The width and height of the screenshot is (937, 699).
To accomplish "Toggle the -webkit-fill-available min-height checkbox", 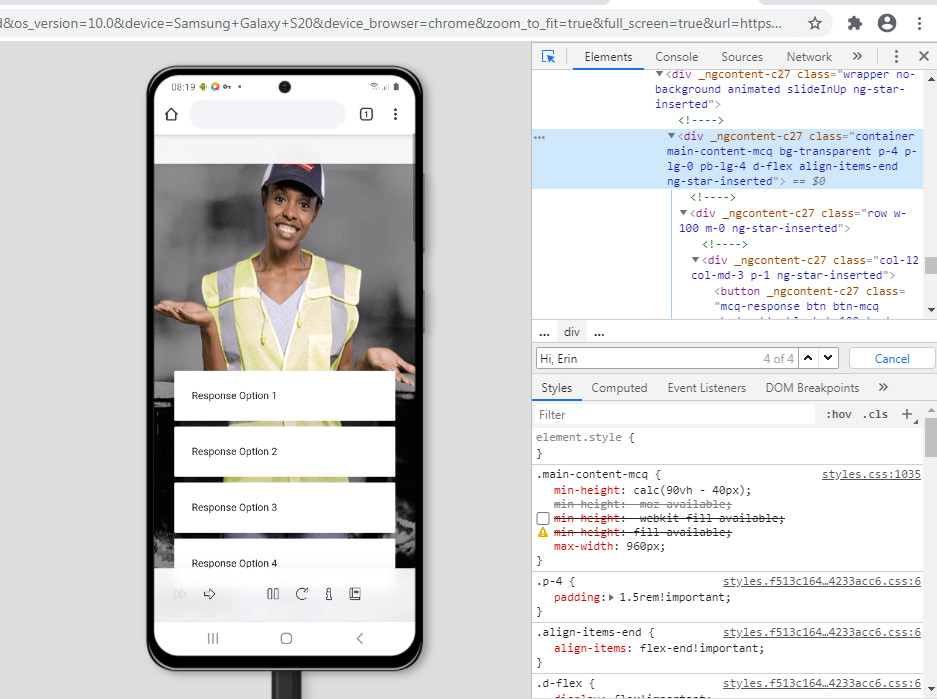I will (543, 518).
